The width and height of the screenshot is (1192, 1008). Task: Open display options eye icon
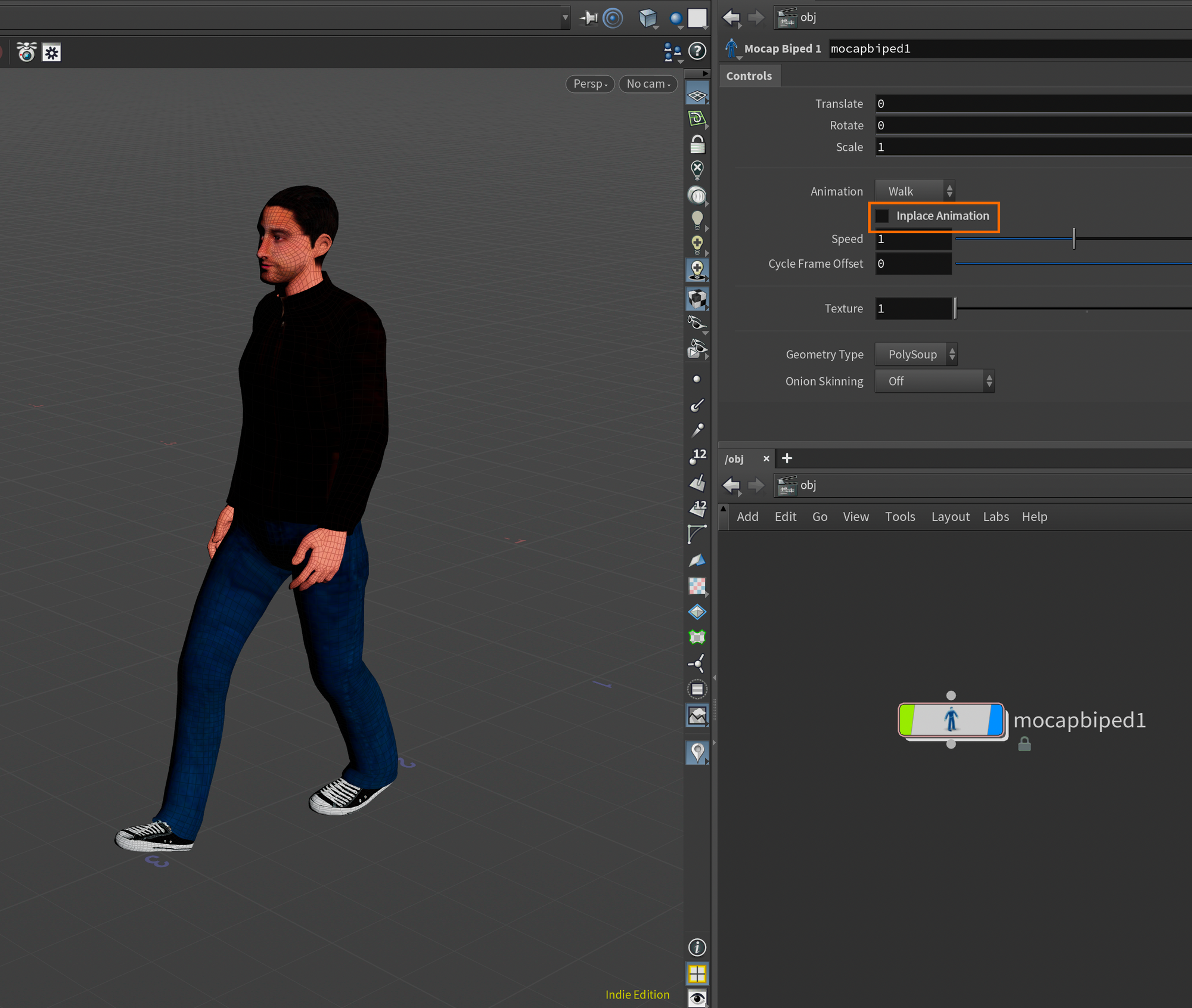tap(697, 998)
